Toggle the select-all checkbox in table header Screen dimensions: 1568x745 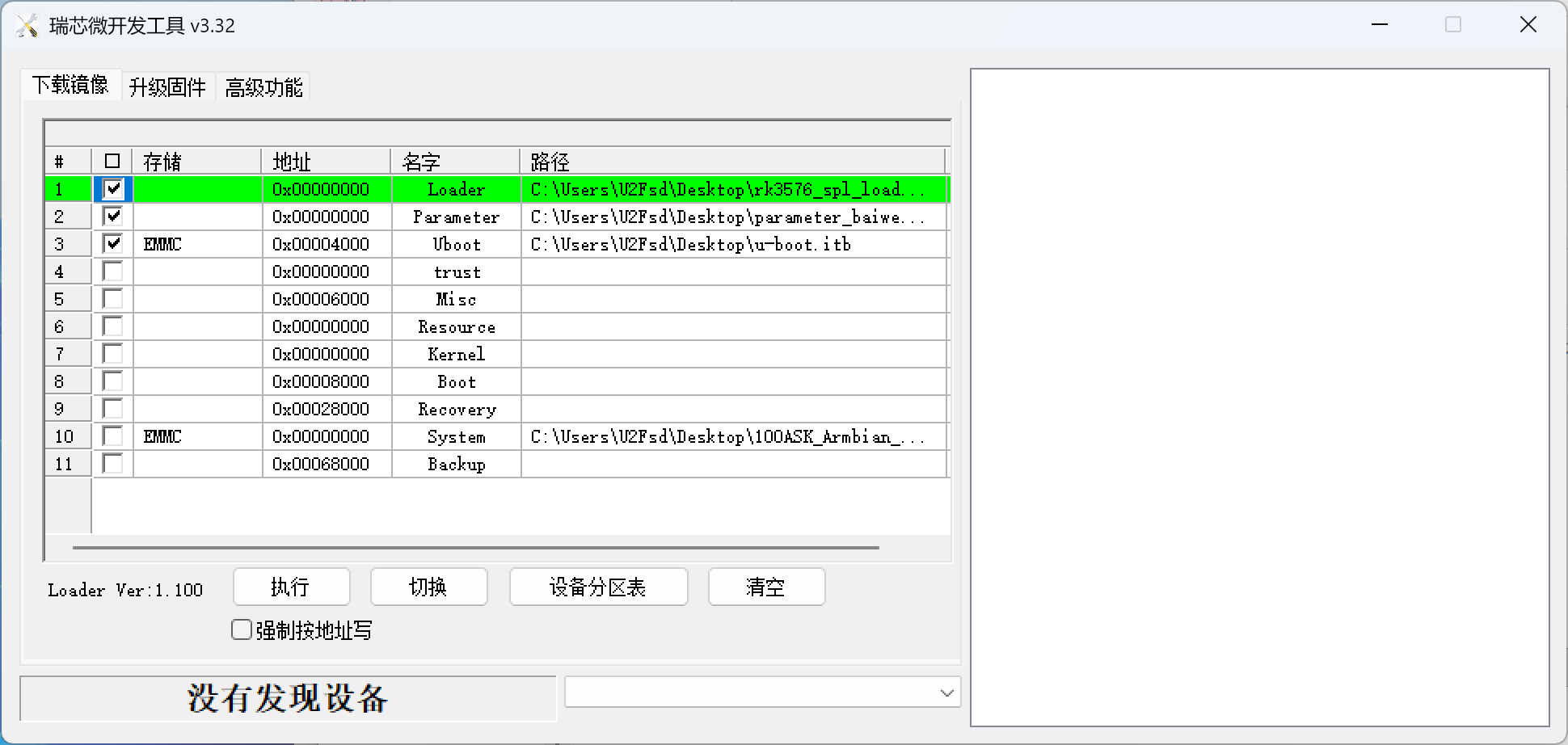[x=112, y=162]
